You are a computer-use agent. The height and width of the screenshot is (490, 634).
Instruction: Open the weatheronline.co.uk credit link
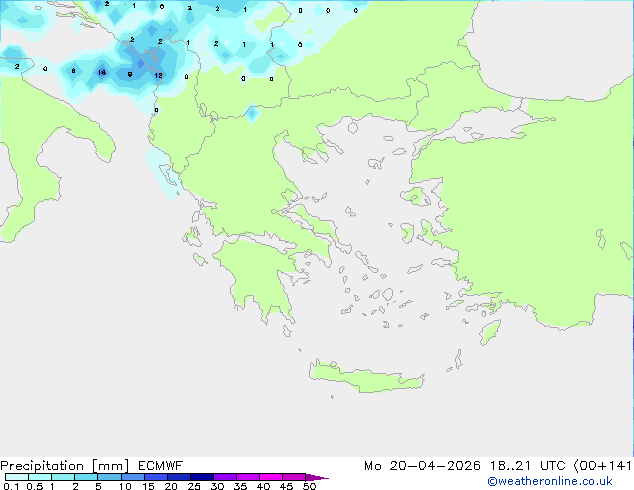click(x=549, y=481)
